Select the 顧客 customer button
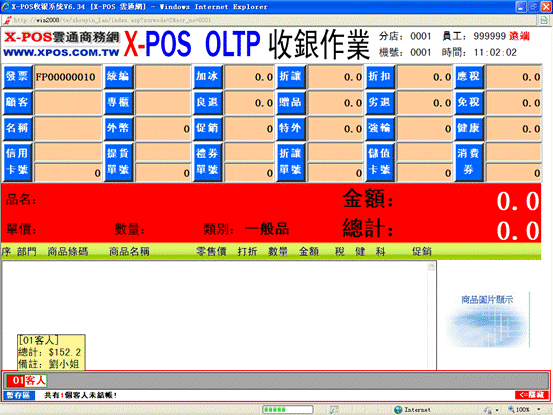The image size is (553, 415). click(x=18, y=102)
